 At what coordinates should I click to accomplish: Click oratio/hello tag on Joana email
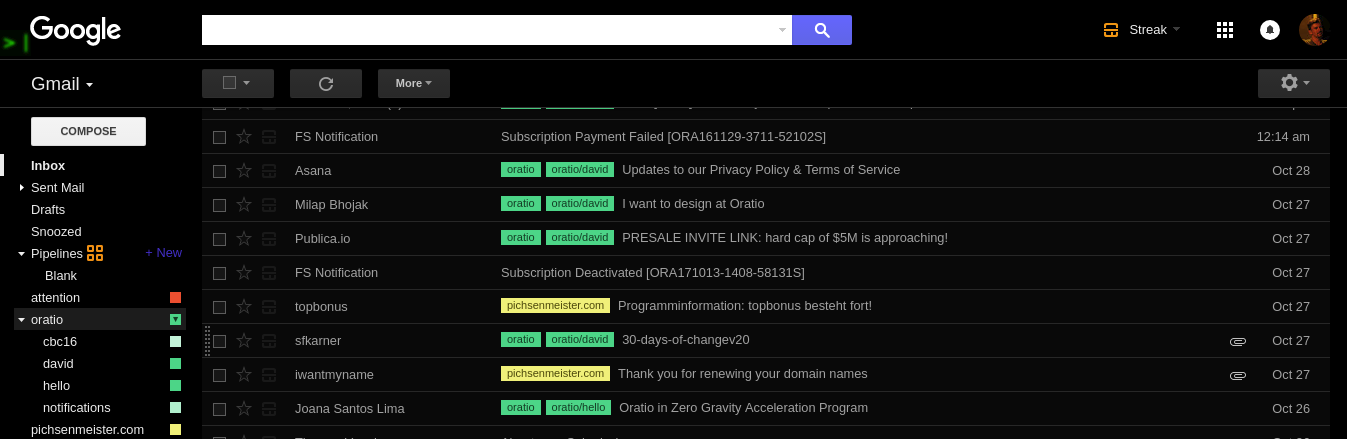click(x=578, y=407)
